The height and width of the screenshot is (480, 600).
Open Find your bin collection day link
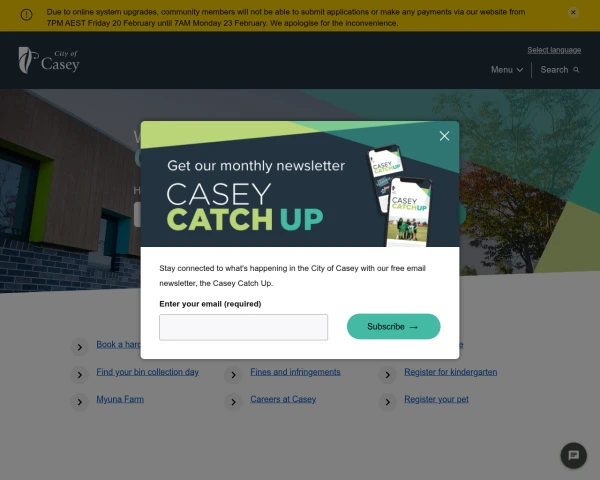click(147, 372)
